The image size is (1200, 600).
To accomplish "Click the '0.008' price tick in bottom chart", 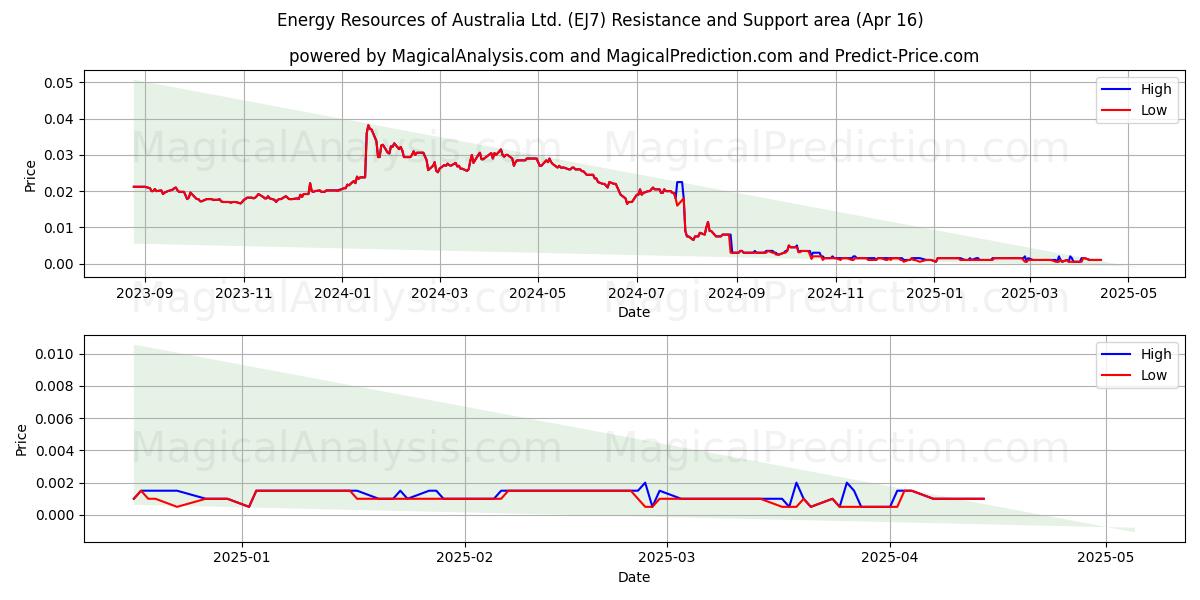I will coord(54,386).
